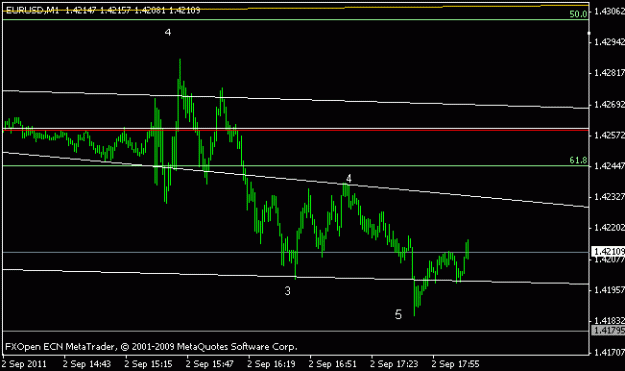
Task: Click price axis value 1.42692
Action: 609,105
